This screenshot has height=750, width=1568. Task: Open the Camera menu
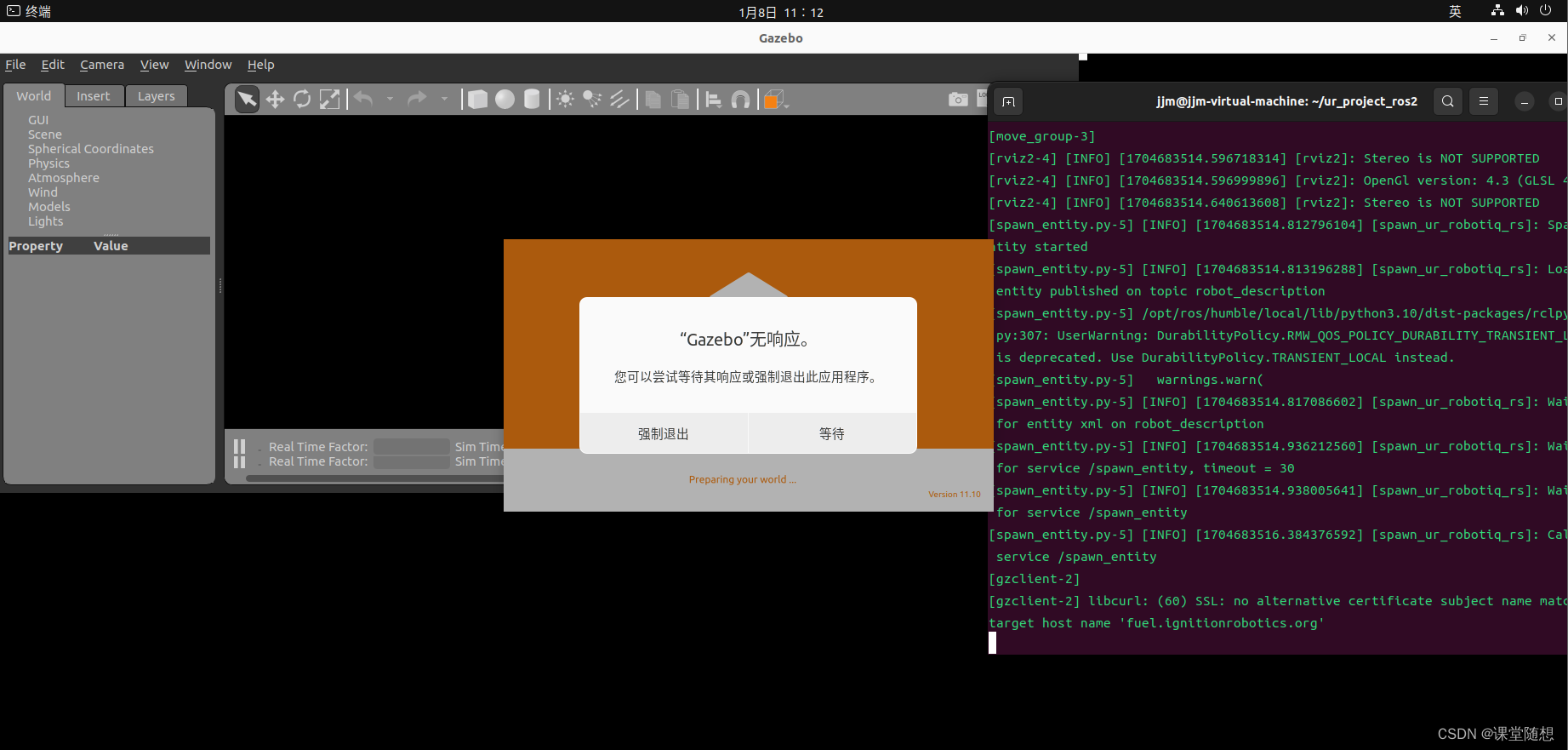click(102, 65)
